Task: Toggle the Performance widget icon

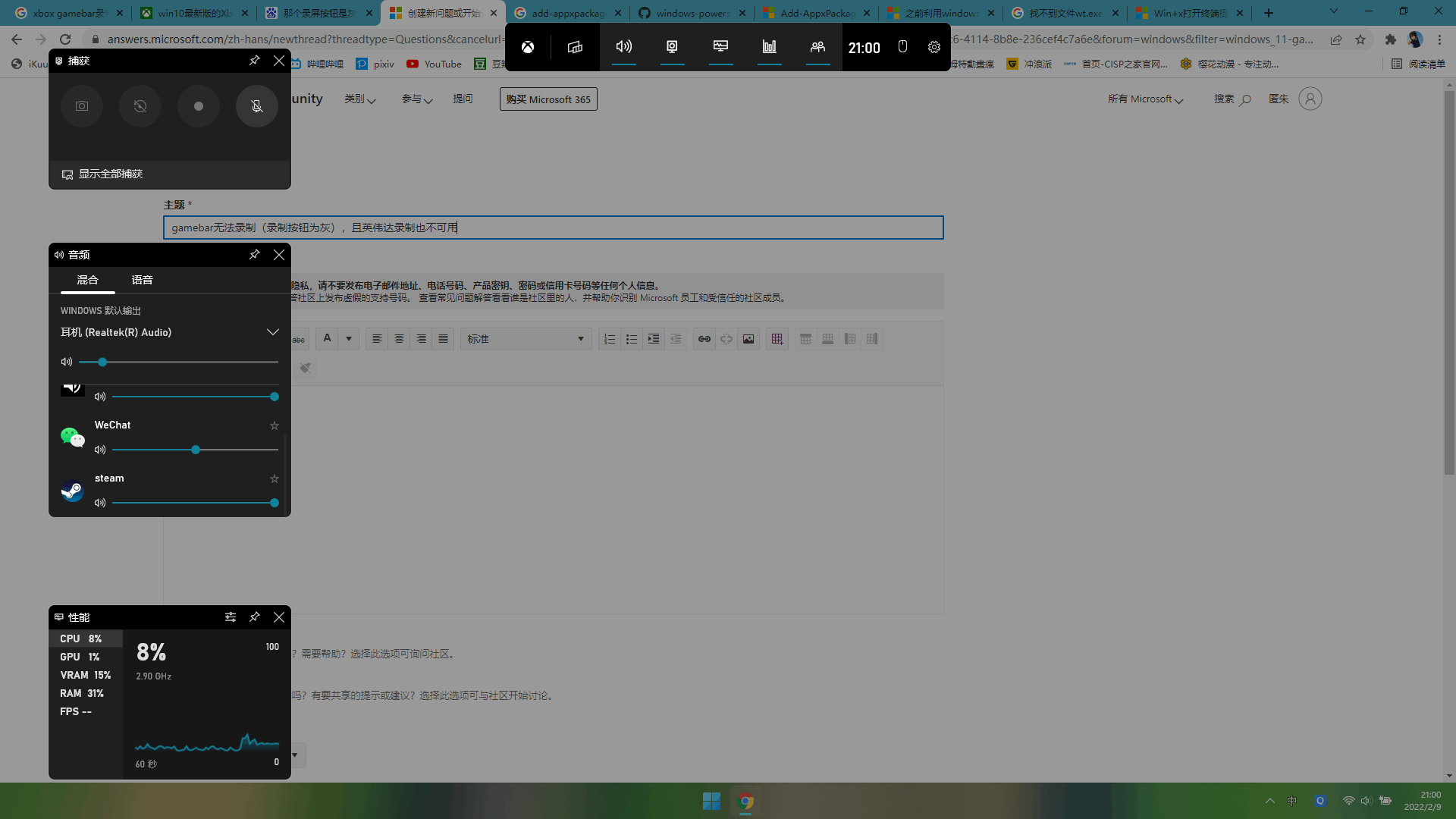Action: (x=720, y=47)
